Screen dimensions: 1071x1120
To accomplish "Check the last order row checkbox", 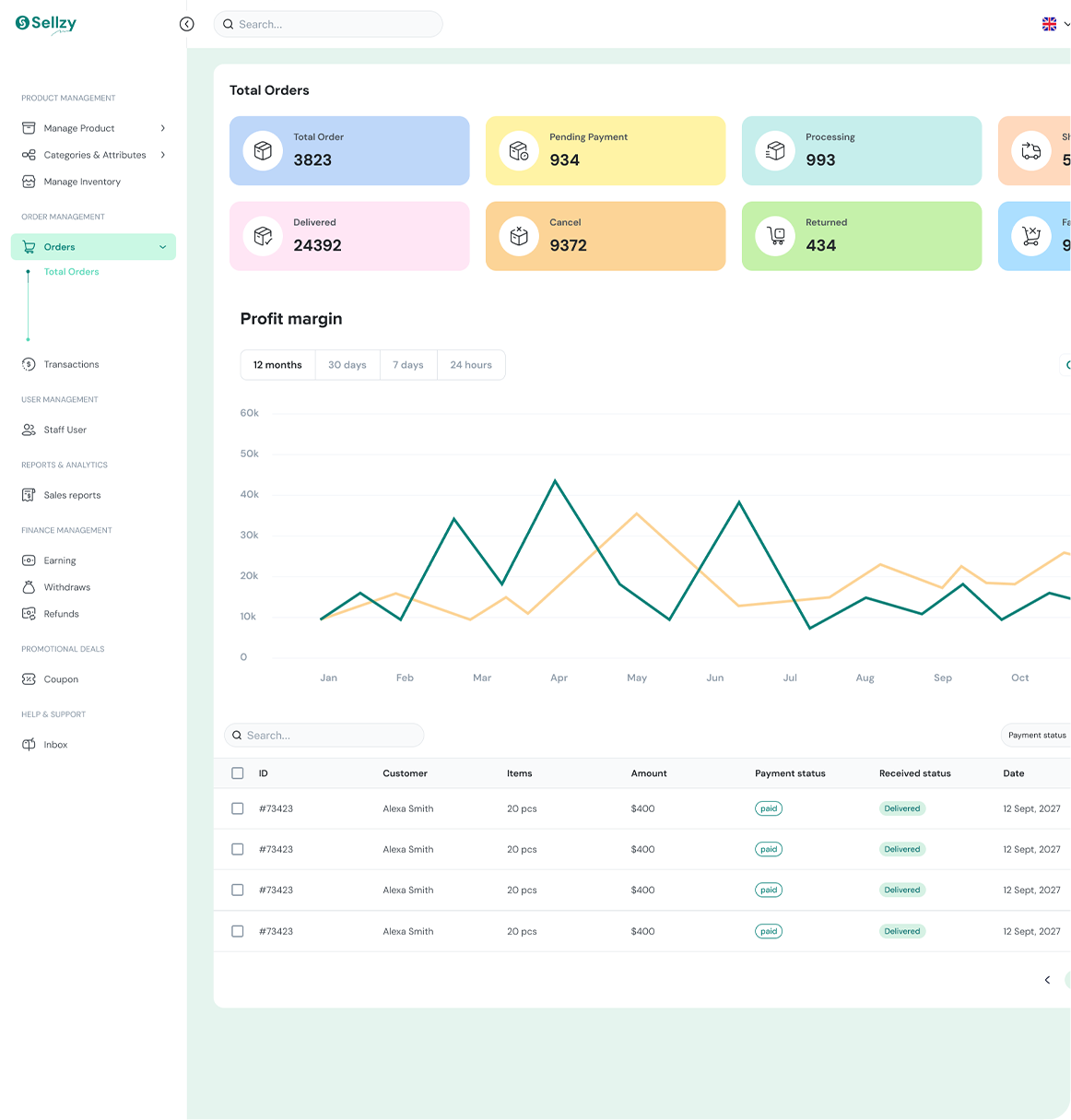I will click(x=238, y=931).
